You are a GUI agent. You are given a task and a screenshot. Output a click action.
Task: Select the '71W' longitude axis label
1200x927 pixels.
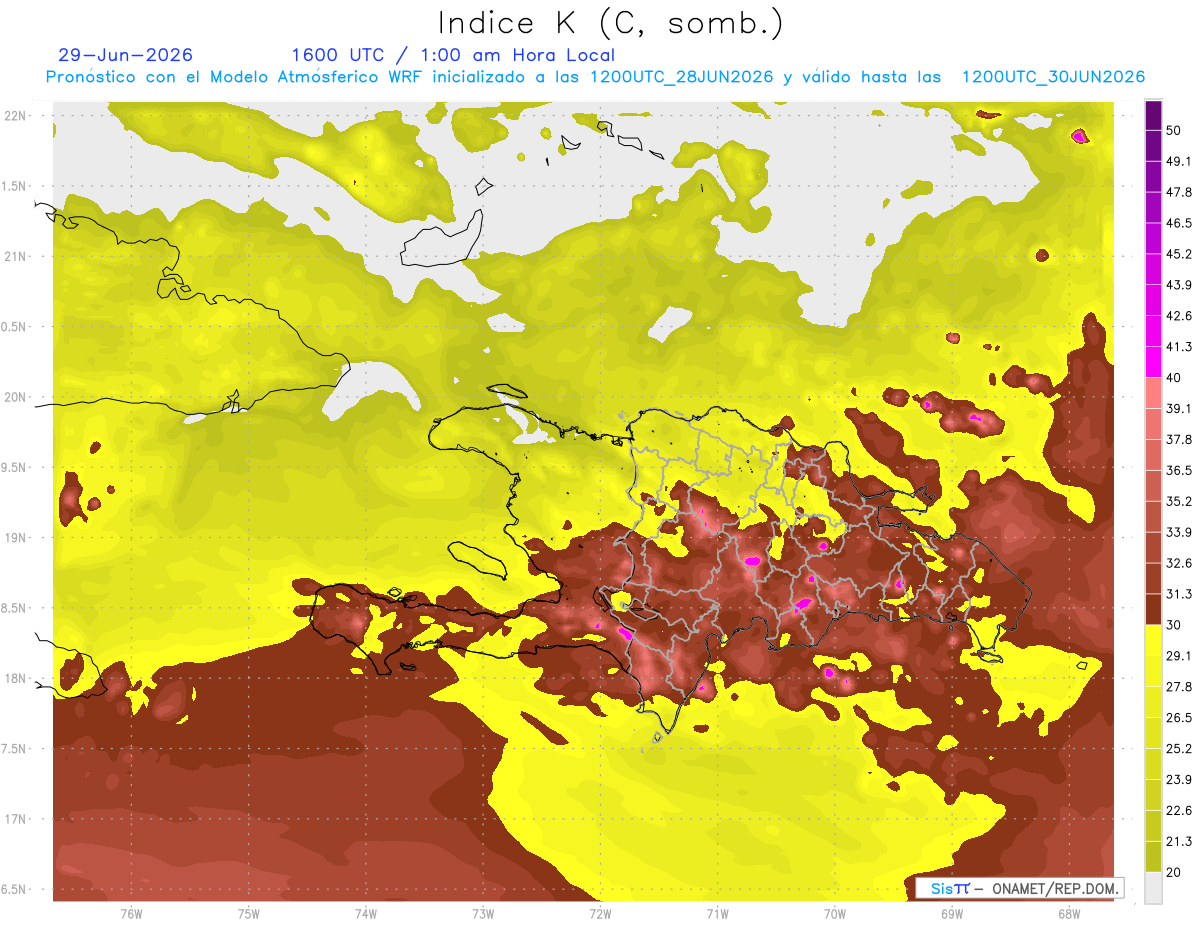[717, 913]
